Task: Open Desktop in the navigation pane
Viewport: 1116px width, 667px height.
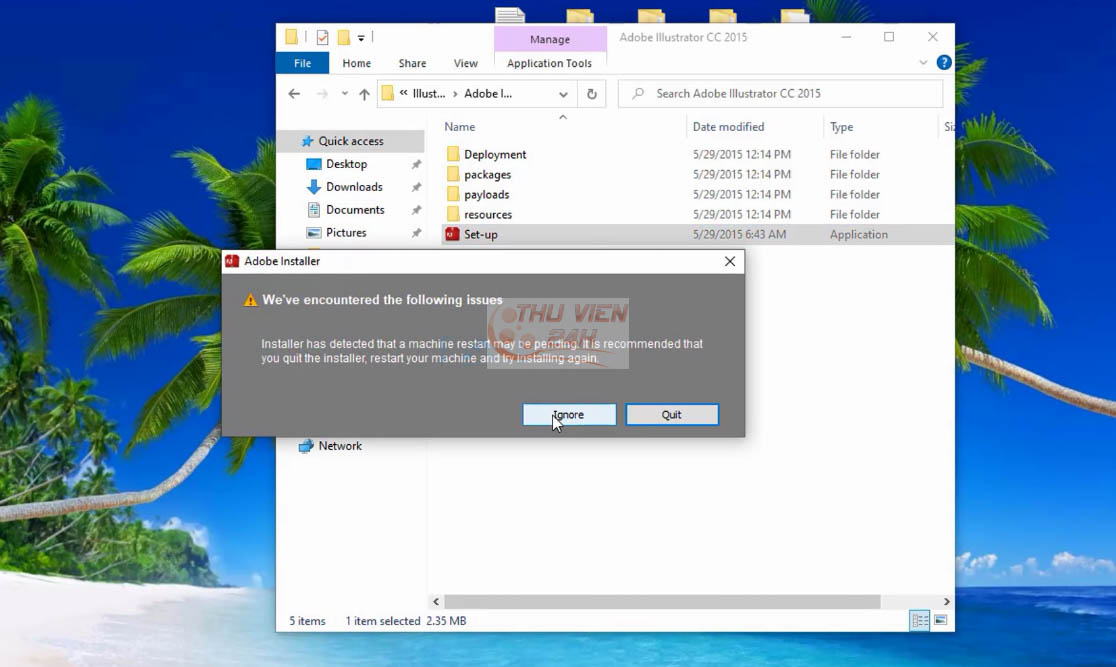Action: [347, 164]
